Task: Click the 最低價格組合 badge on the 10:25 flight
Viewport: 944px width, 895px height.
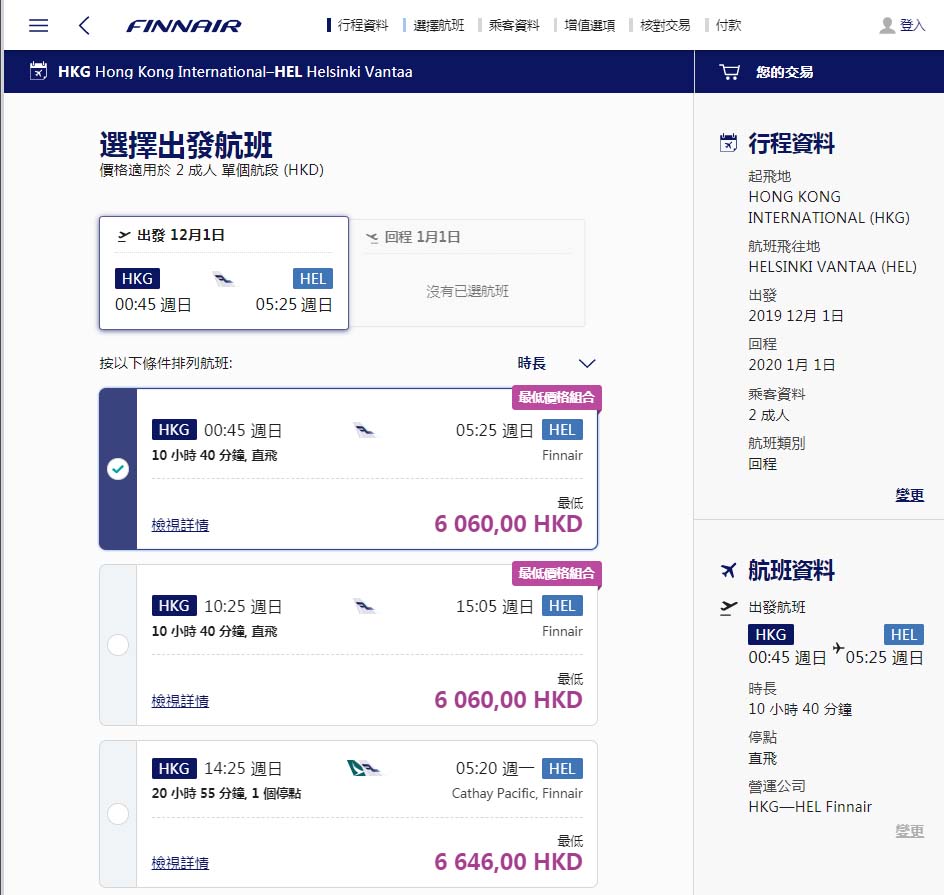Action: pos(556,573)
